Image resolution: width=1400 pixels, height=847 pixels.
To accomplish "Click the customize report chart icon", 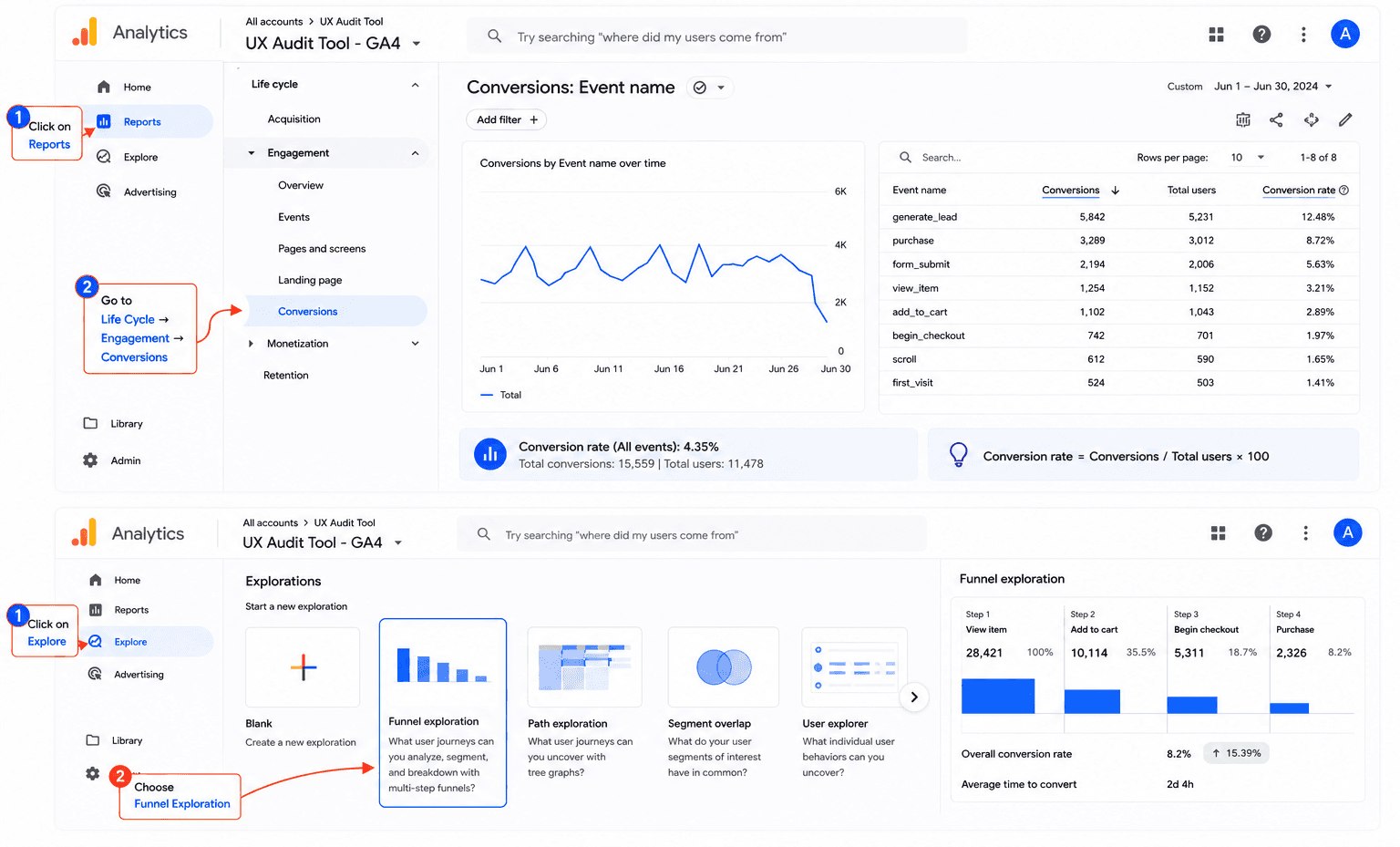I will click(1242, 119).
